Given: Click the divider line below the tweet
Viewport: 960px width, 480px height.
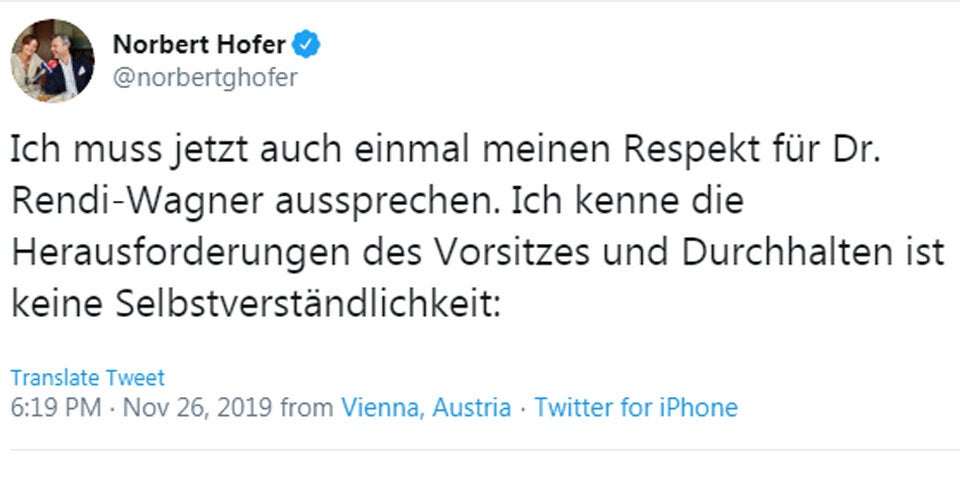Looking at the screenshot, I should 480,450.
